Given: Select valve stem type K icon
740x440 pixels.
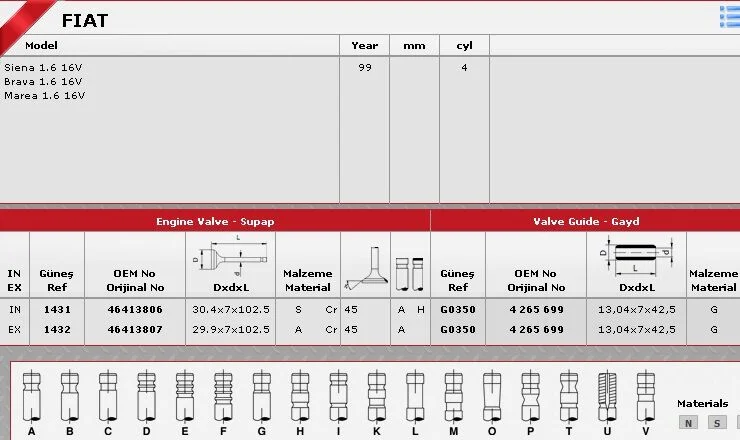Looking at the screenshot, I should 376,396.
